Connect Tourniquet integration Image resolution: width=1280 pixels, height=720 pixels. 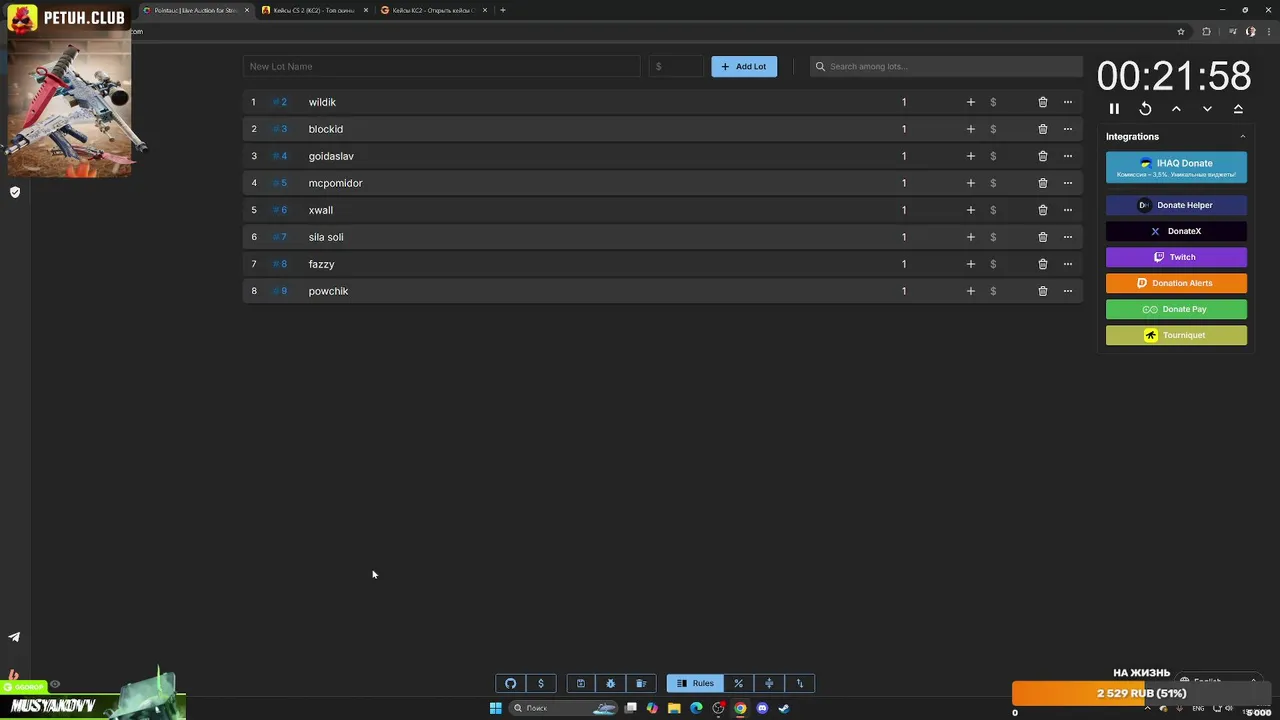pyautogui.click(x=1176, y=335)
